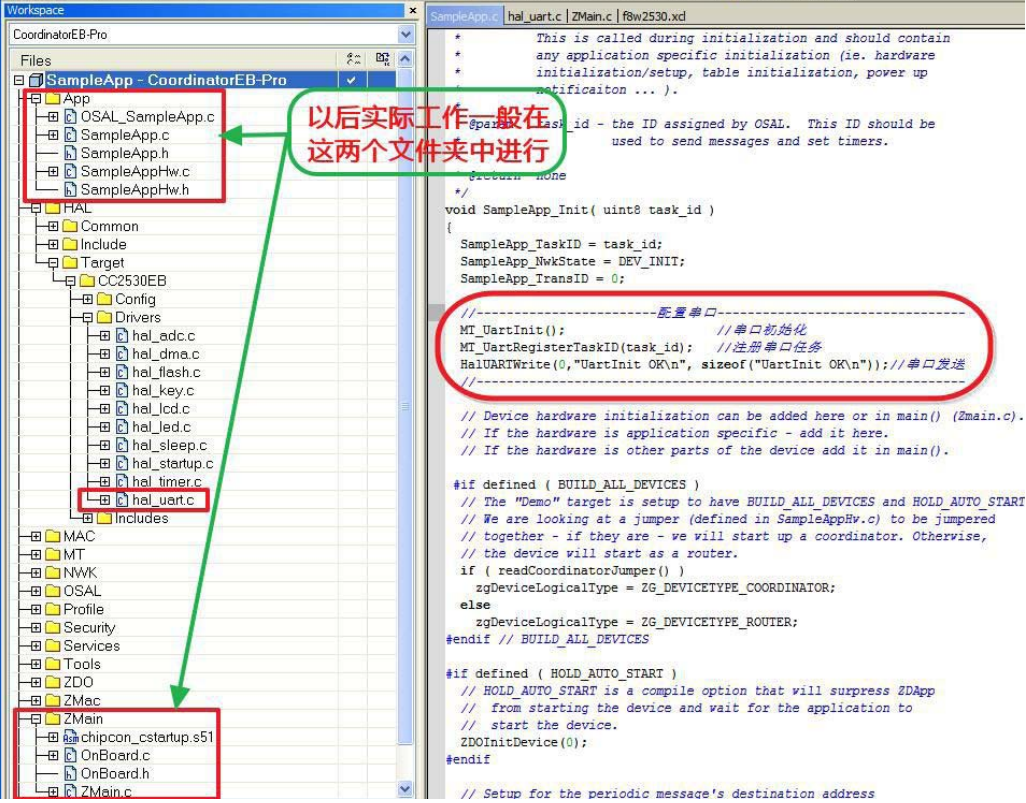Expand the MAC folder node
This screenshot has height=803, width=1026.
tap(36, 537)
